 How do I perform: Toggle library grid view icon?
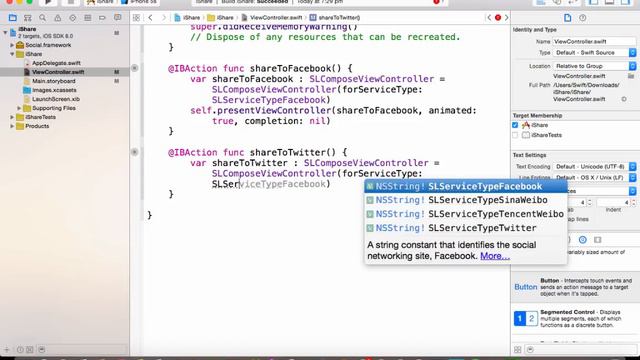click(518, 350)
